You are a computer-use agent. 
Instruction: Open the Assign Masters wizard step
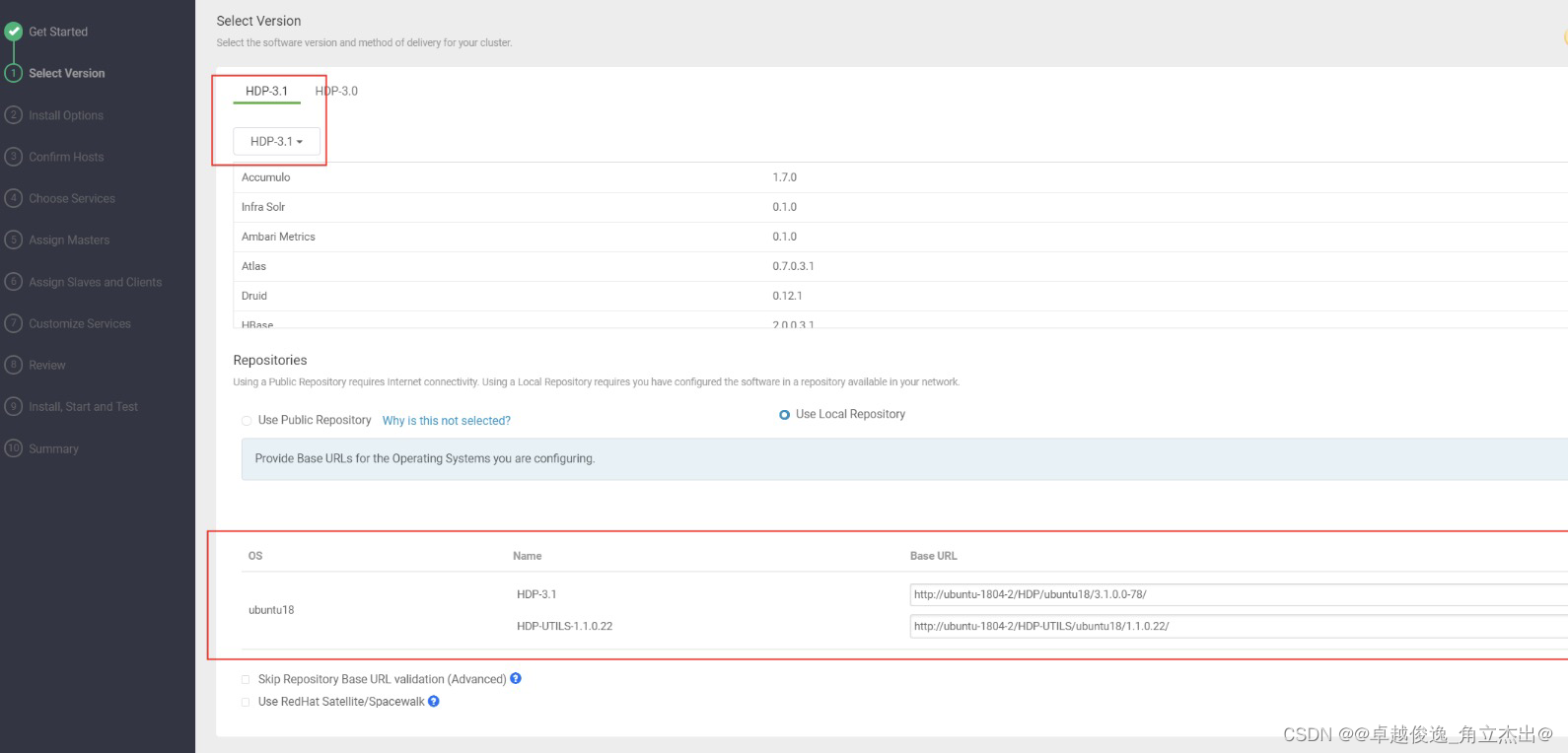tap(69, 240)
